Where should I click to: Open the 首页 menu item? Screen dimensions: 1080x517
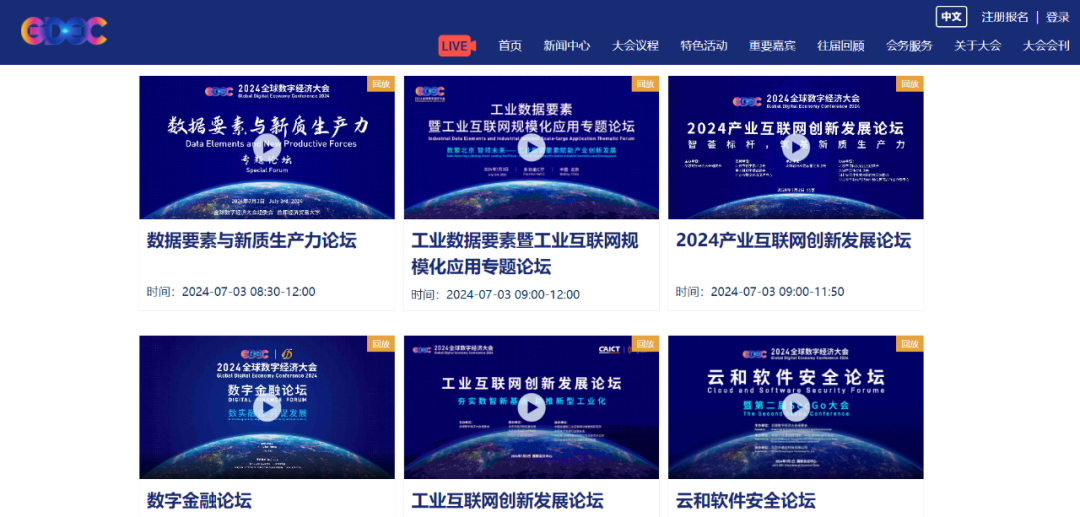pyautogui.click(x=510, y=46)
